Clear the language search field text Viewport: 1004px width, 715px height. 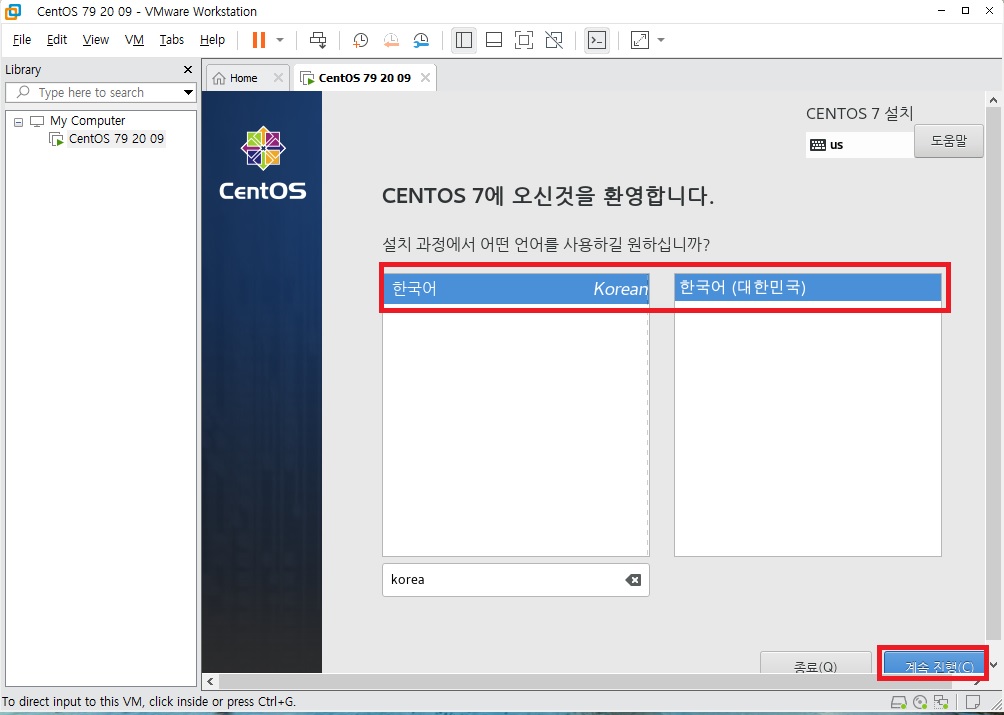[633, 580]
